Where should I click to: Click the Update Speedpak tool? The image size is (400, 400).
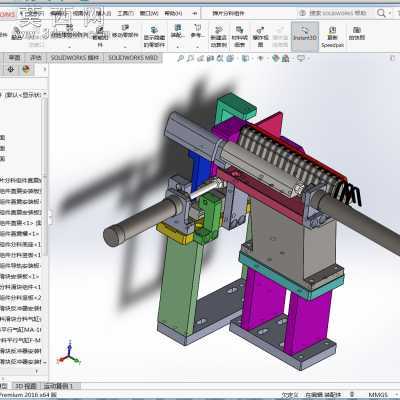coord(332,36)
